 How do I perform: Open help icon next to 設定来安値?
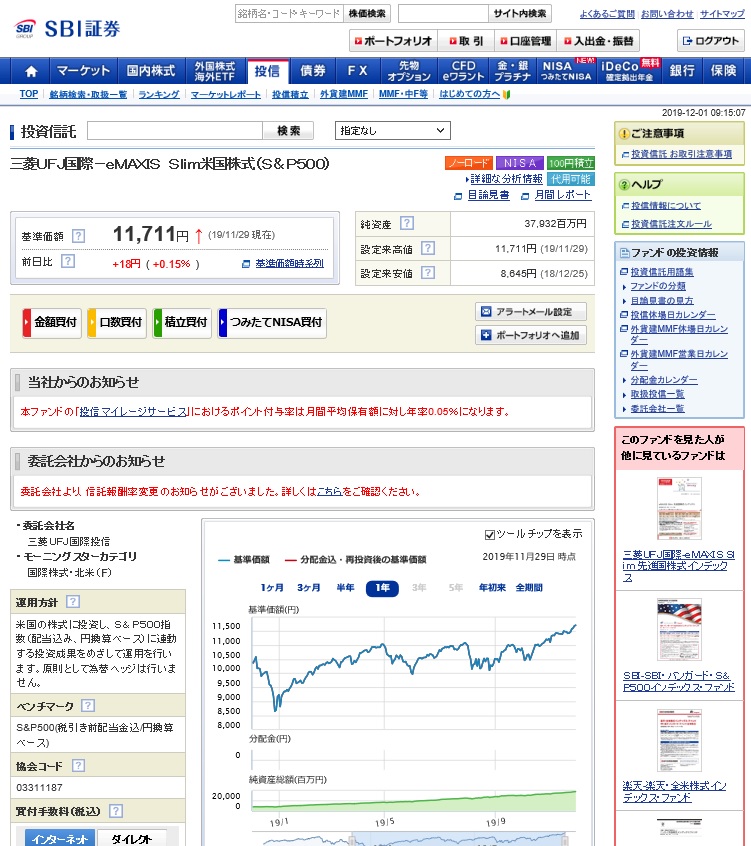click(x=427, y=272)
